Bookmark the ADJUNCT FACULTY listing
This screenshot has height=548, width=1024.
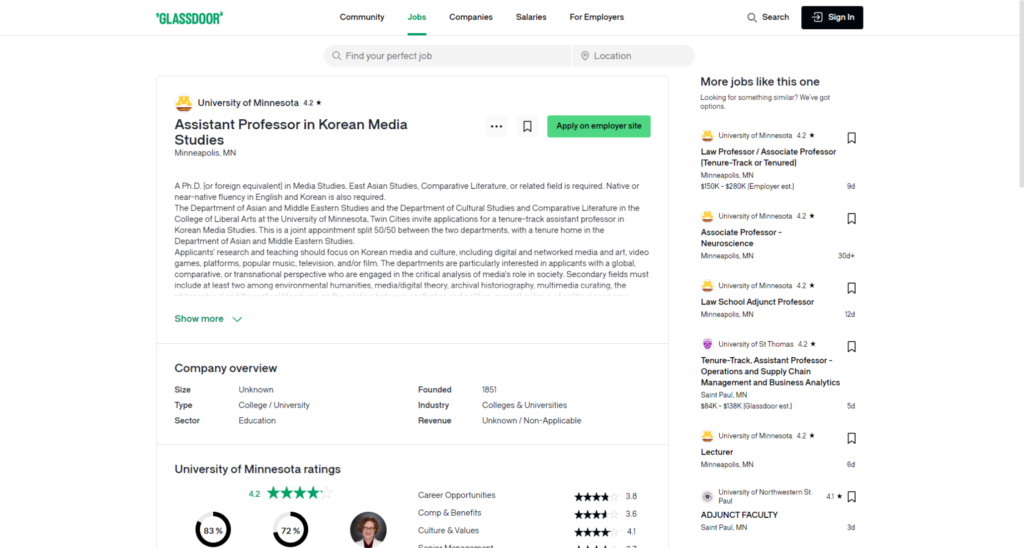pyautogui.click(x=851, y=497)
